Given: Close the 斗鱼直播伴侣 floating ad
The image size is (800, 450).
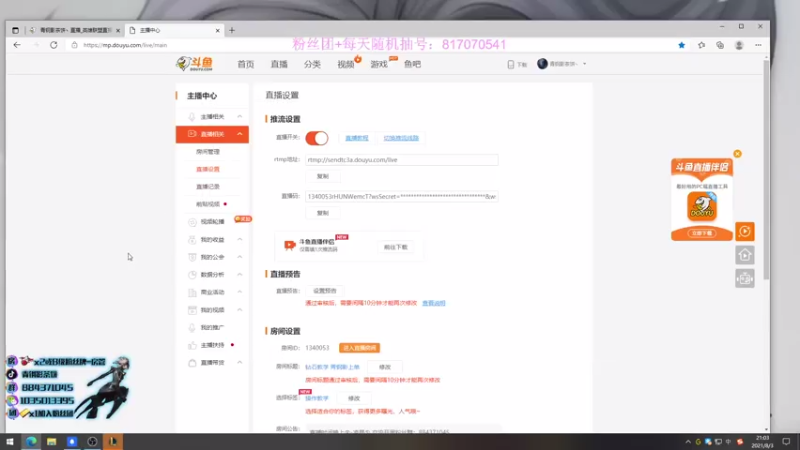Looking at the screenshot, I should point(737,154).
